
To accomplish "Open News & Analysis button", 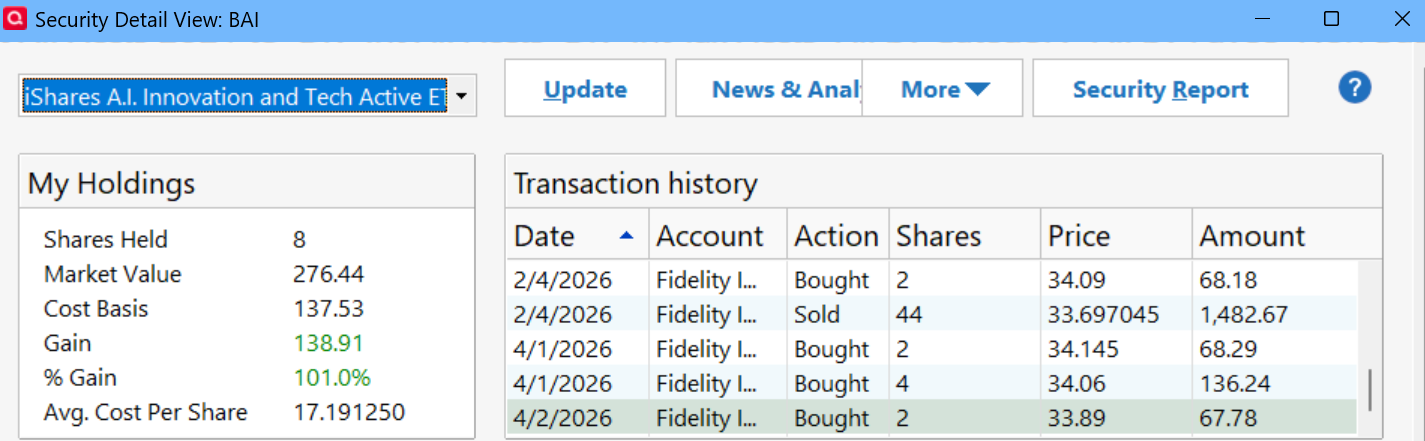I will point(769,89).
